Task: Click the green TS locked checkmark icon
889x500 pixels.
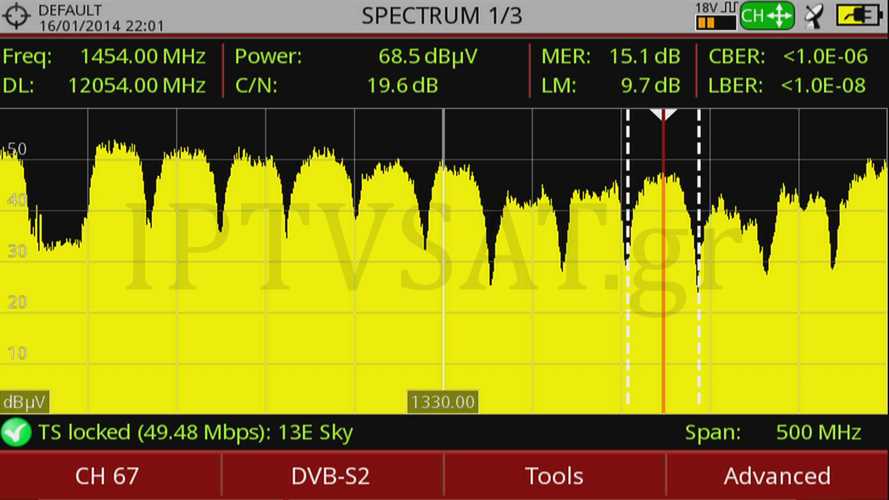Action: point(16,433)
